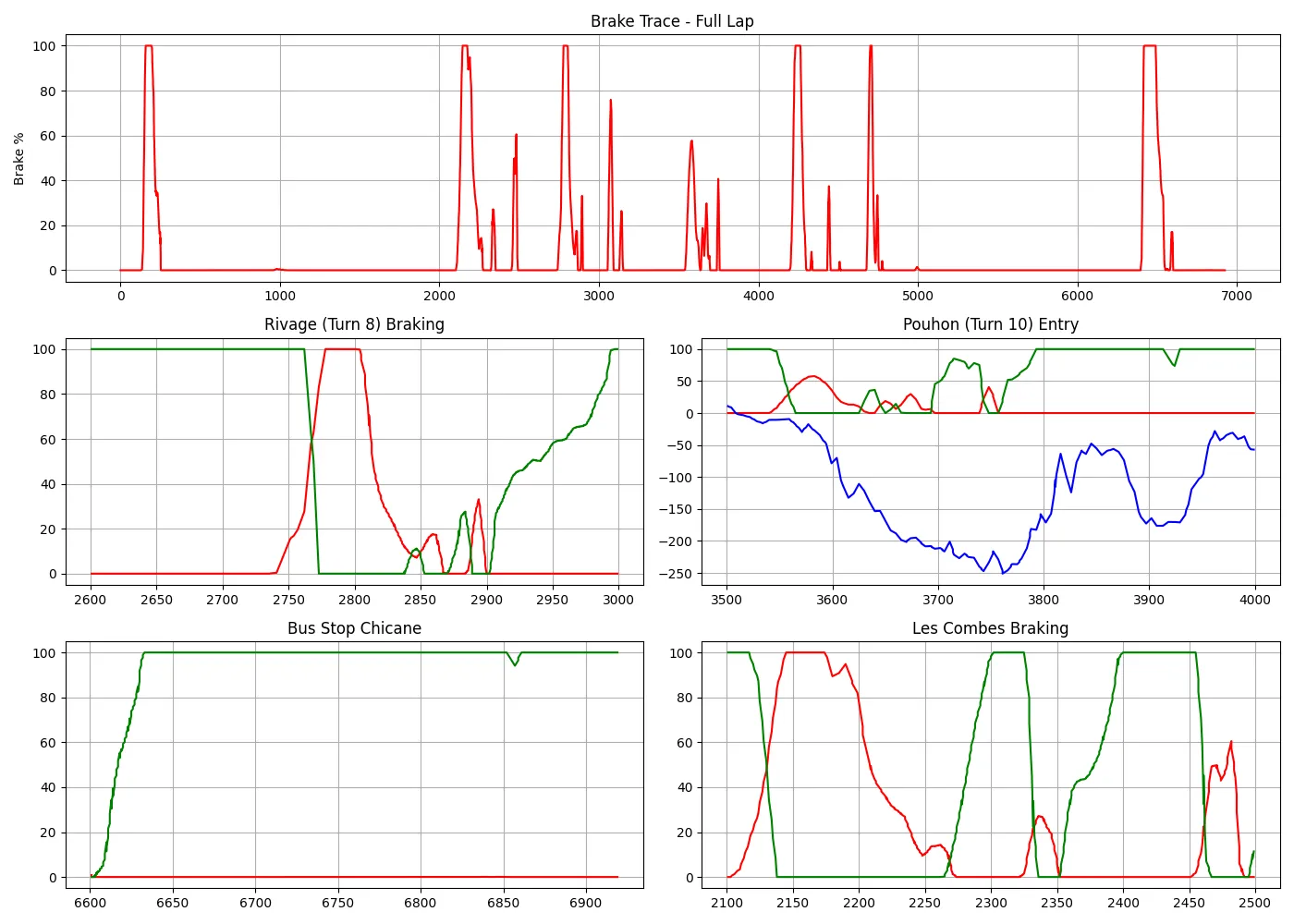Click the "Bus Stop Chicane" subplot title
Image resolution: width=1294 pixels, height=924 pixels.
[354, 628]
